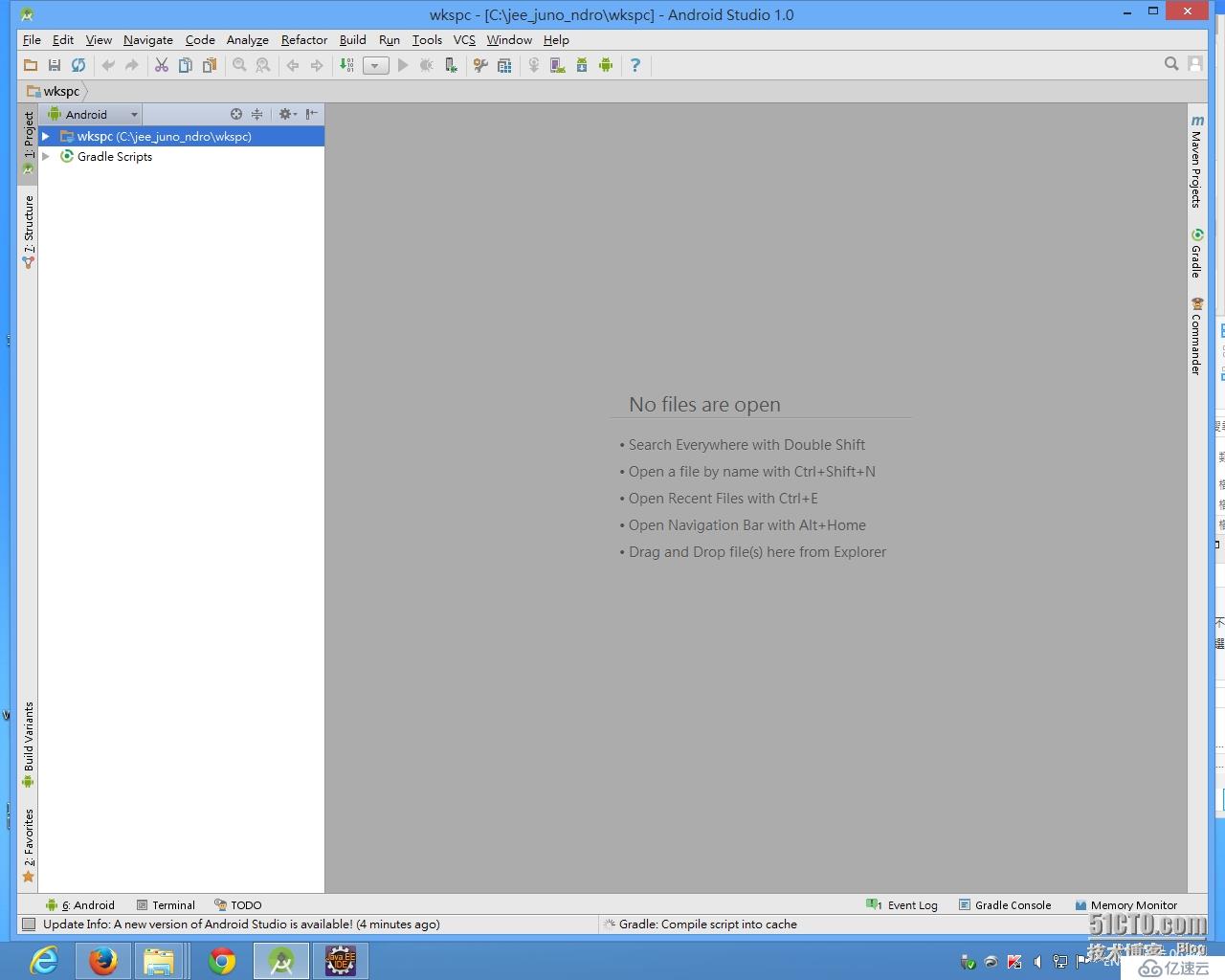1225x980 pixels.
Task: Click the Open folder toolbar icon
Action: point(31,65)
